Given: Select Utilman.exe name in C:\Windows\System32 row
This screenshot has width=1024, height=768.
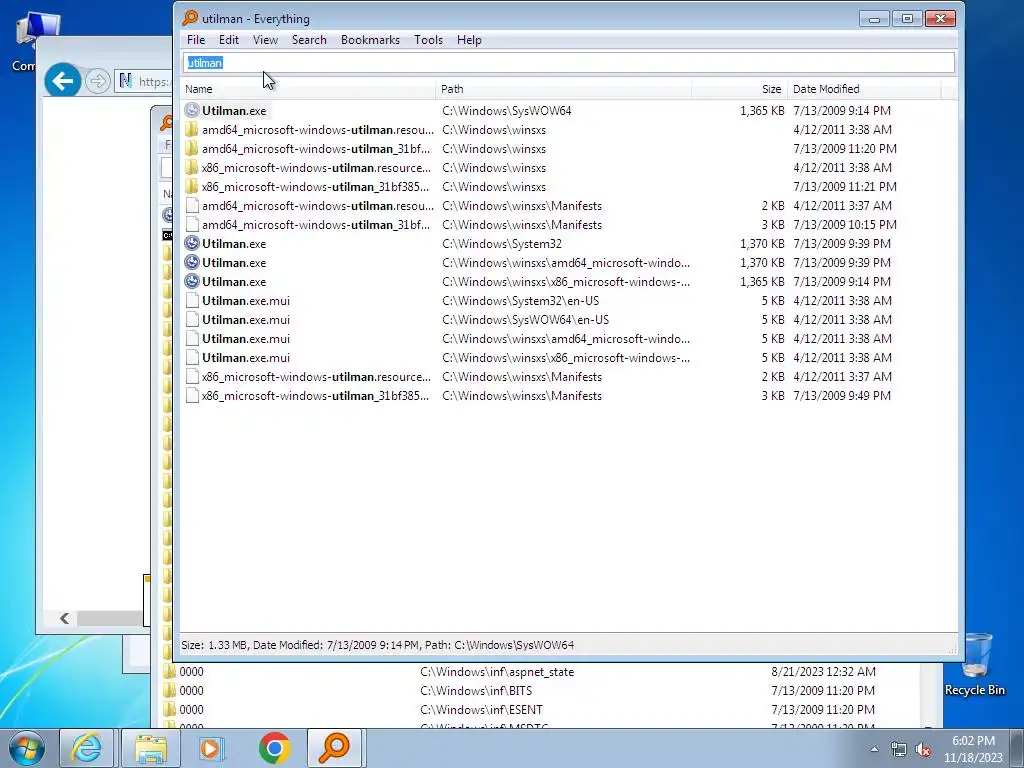Looking at the screenshot, I should point(234,244).
